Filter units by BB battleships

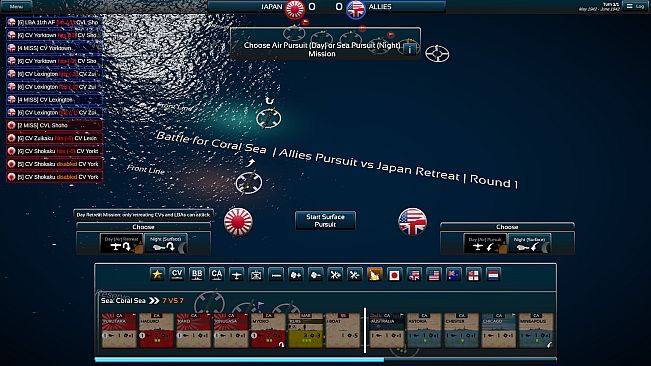click(x=197, y=274)
